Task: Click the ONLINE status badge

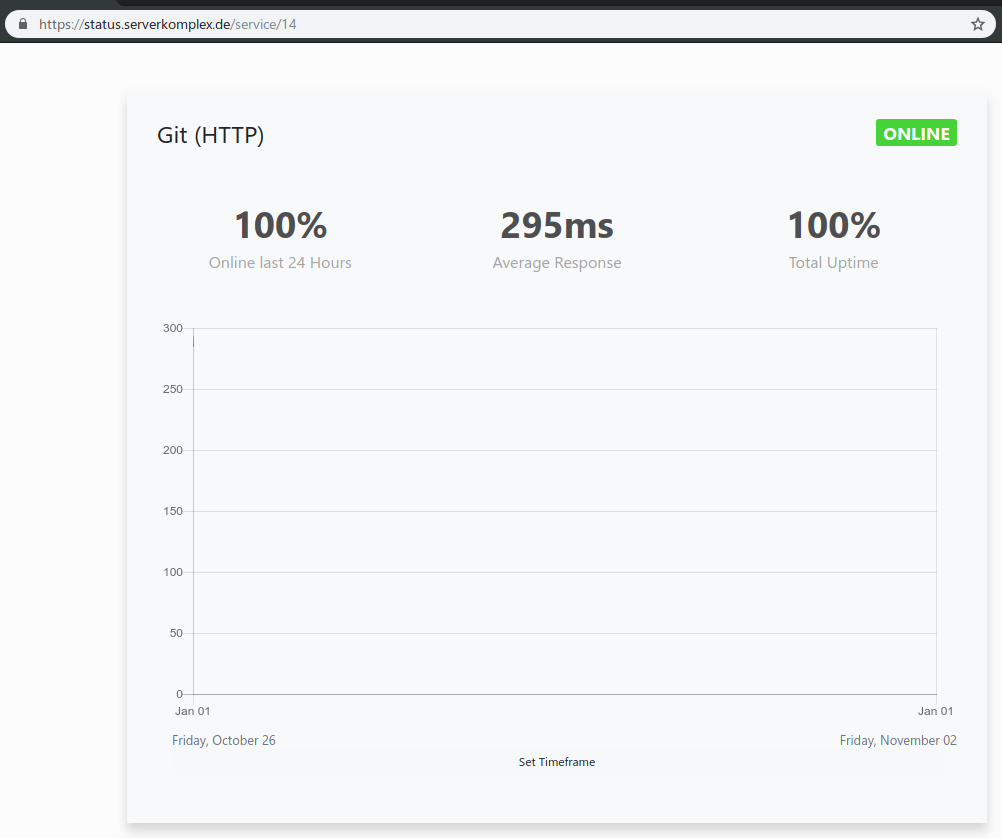Action: click(x=915, y=132)
